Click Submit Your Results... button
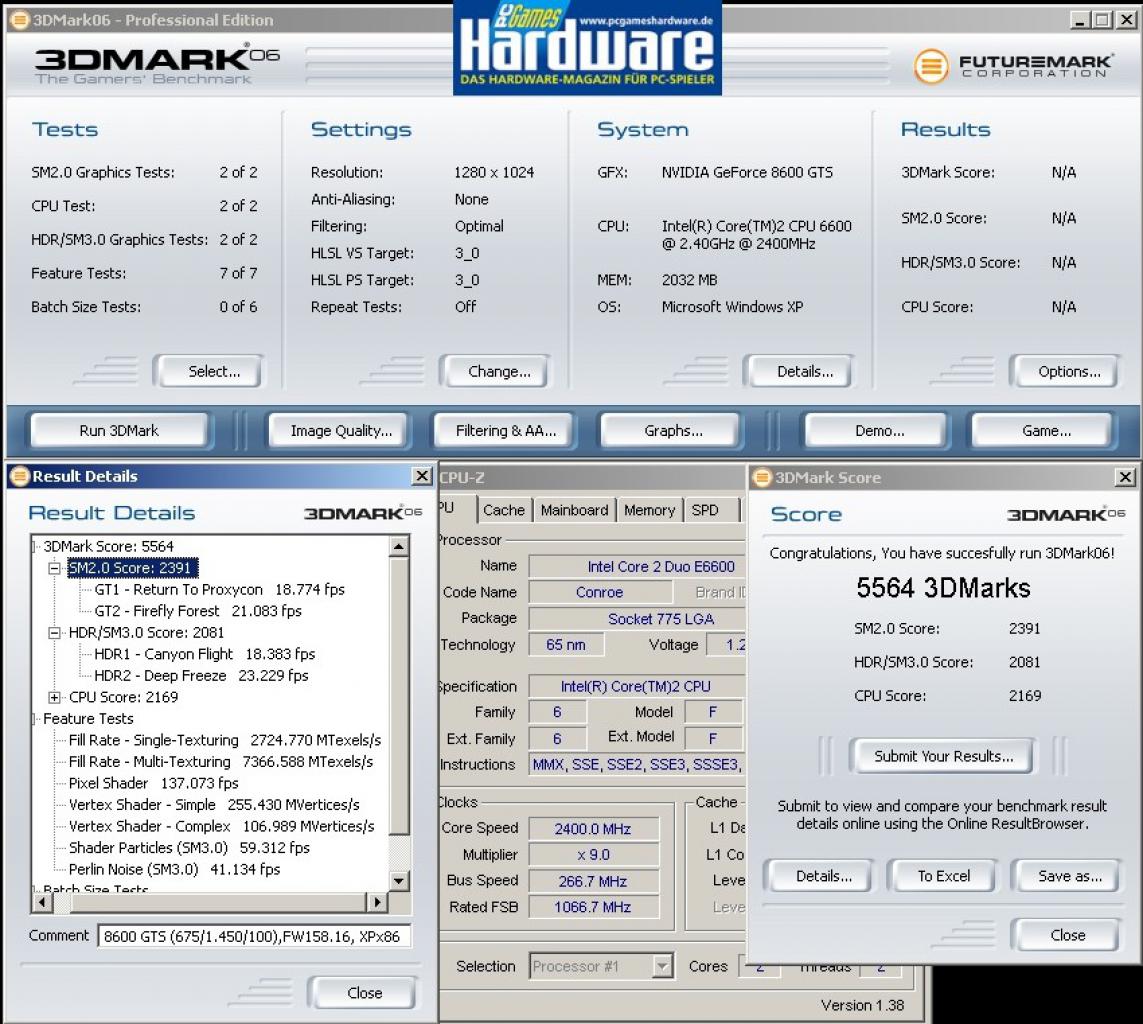This screenshot has height=1024, width=1143. point(943,757)
